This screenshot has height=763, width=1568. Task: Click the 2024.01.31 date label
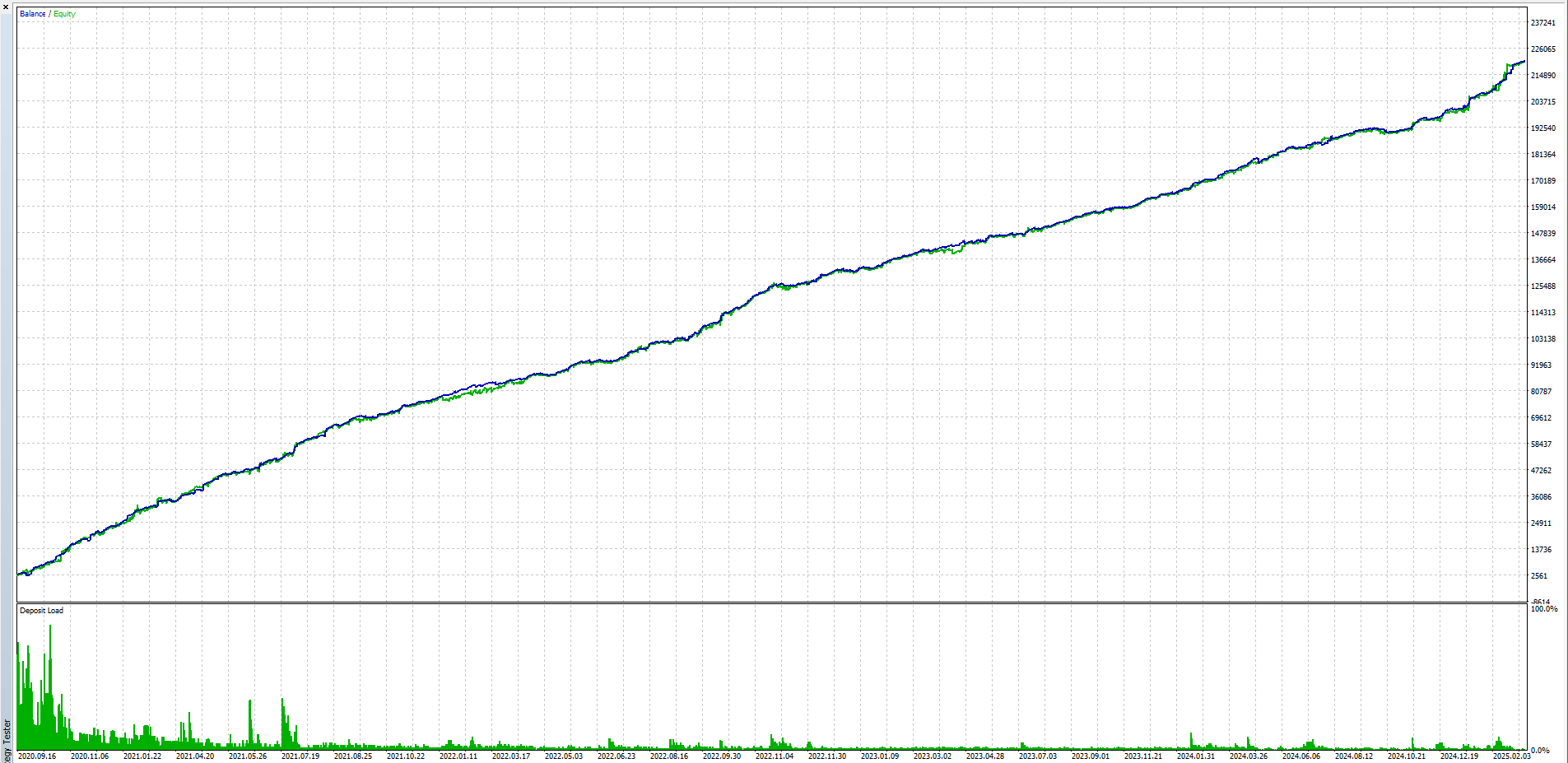pos(1196,756)
